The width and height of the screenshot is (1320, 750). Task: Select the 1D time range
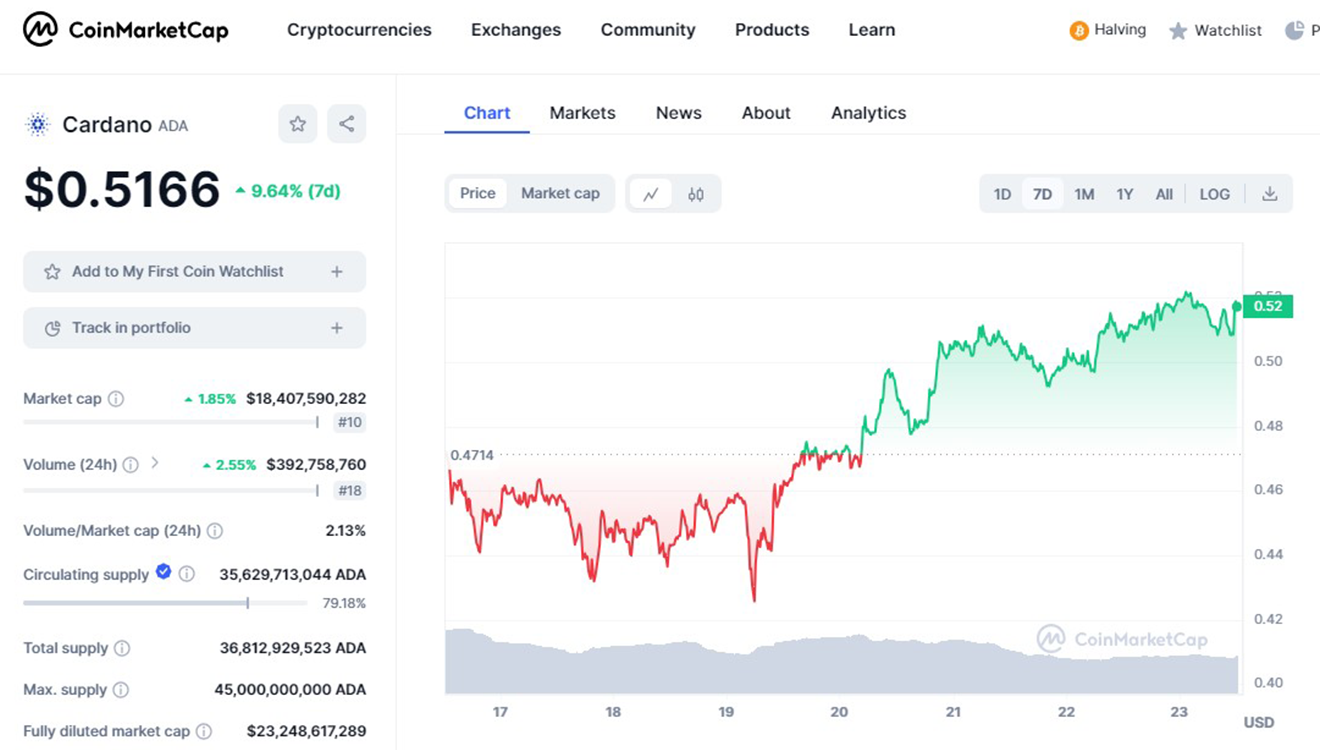1002,194
